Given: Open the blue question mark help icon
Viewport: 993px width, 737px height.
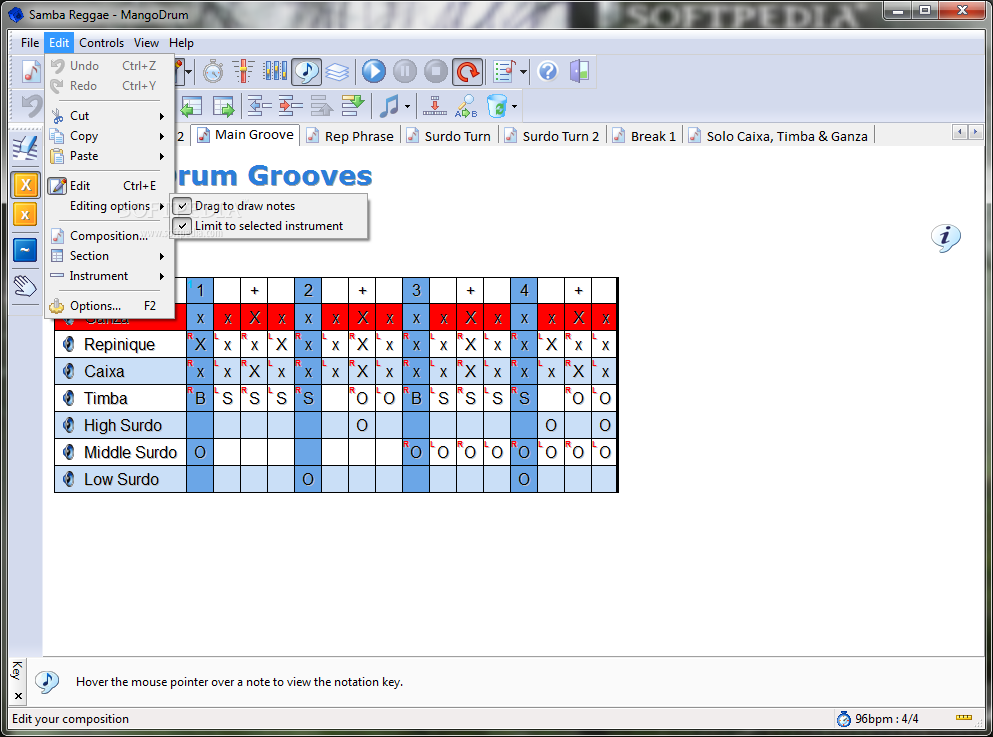Looking at the screenshot, I should [548, 71].
